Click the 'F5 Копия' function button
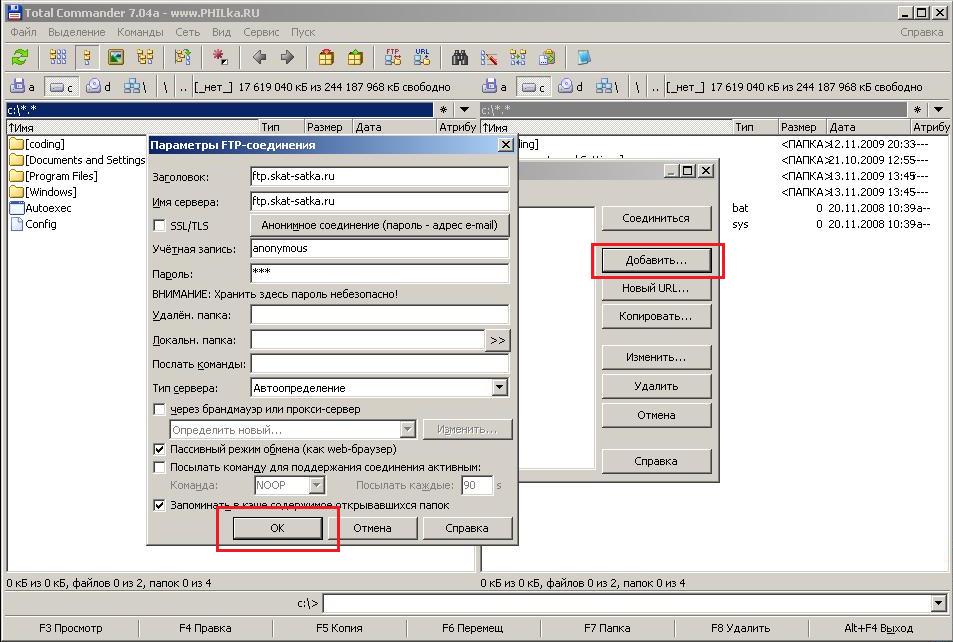This screenshot has height=642, width=953. [x=339, y=628]
